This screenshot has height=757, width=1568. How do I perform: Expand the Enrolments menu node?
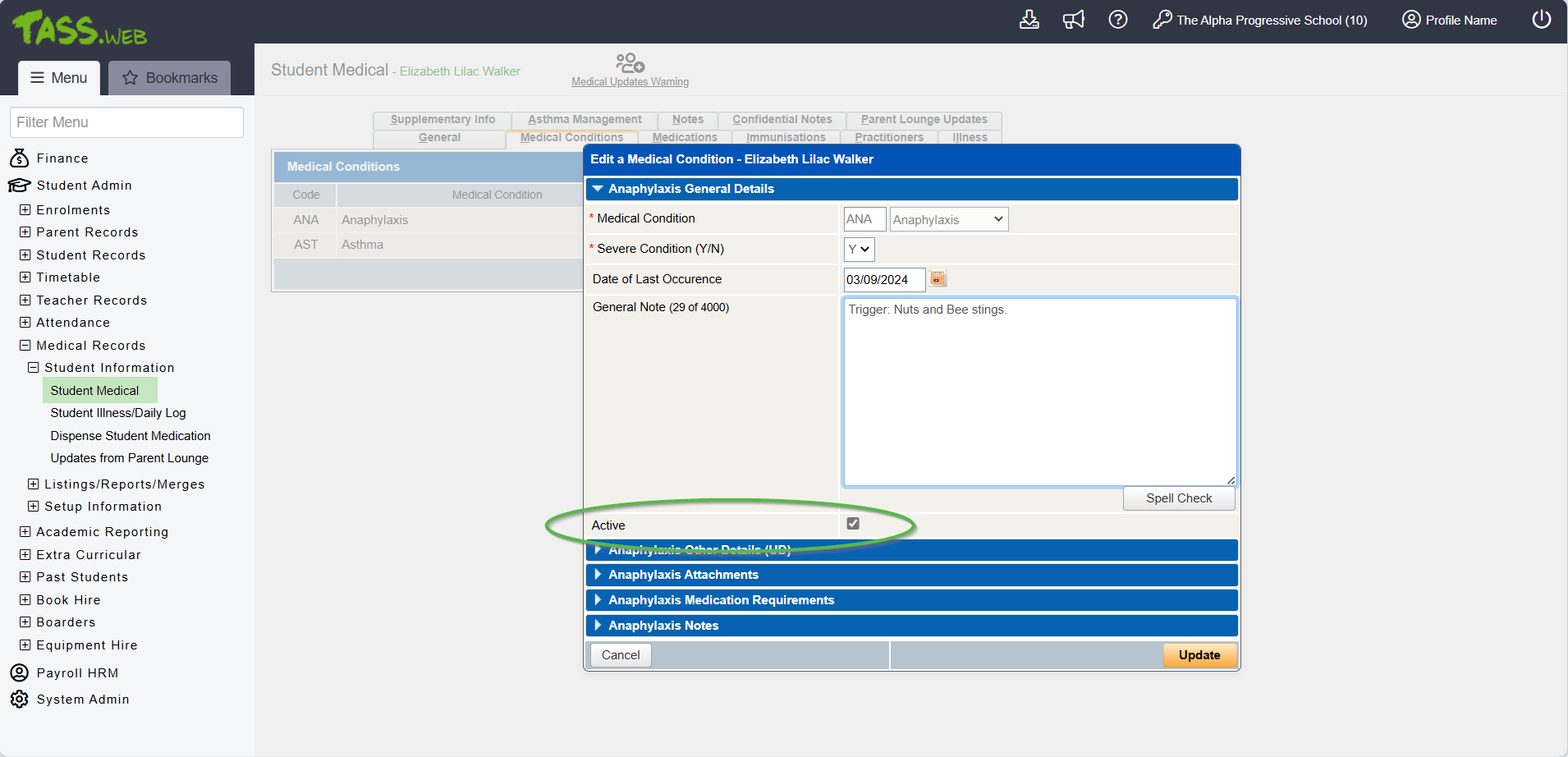coord(25,210)
